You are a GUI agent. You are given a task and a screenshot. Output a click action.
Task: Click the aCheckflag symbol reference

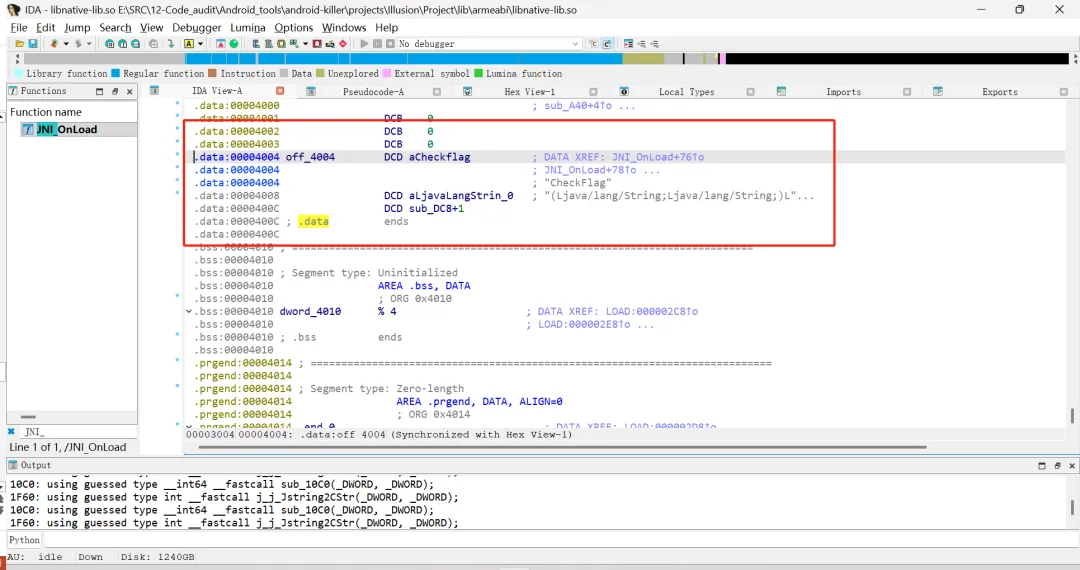click(x=439, y=157)
